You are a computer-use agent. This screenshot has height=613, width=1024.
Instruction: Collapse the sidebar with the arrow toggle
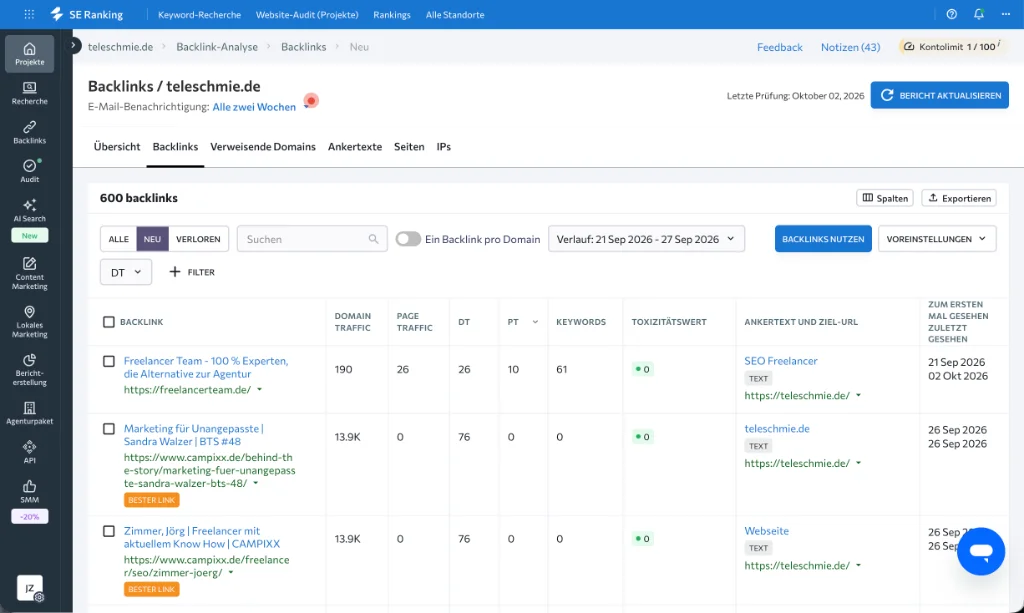(75, 46)
